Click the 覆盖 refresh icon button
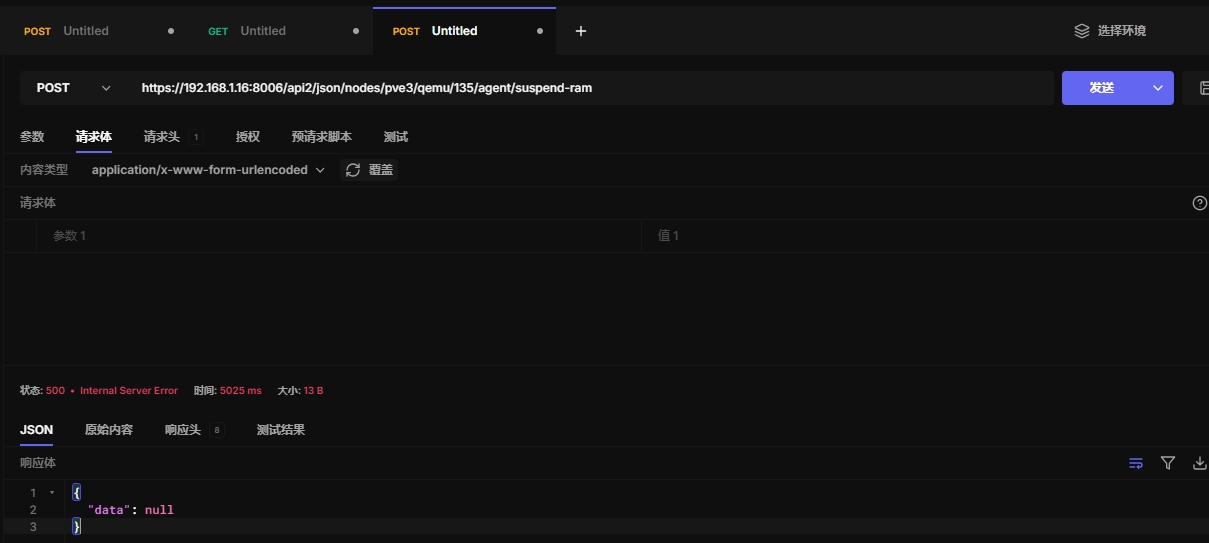The image size is (1209, 543). (368, 170)
